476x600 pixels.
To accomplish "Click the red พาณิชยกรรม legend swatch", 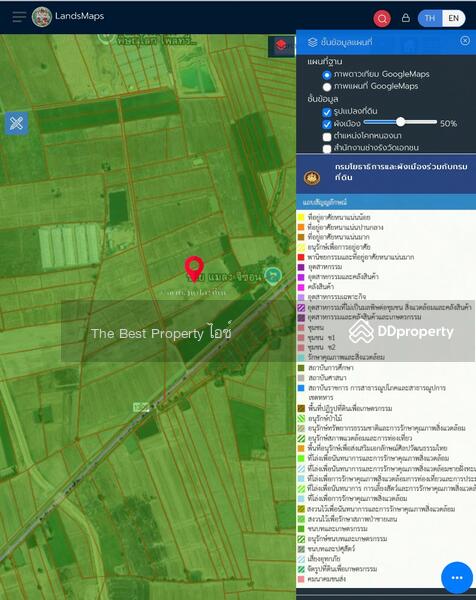I will coord(301,257).
